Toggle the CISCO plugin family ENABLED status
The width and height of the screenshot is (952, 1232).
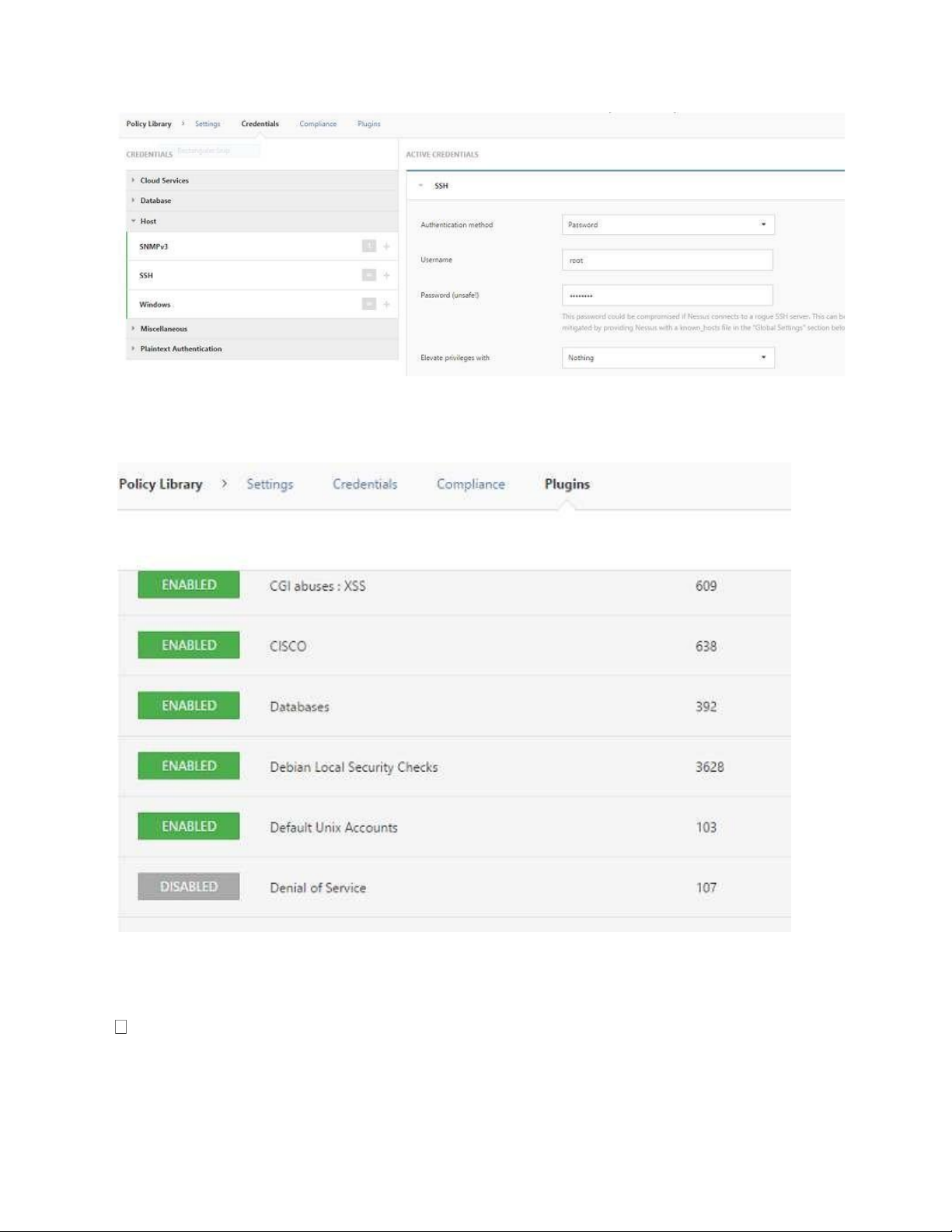click(x=189, y=645)
